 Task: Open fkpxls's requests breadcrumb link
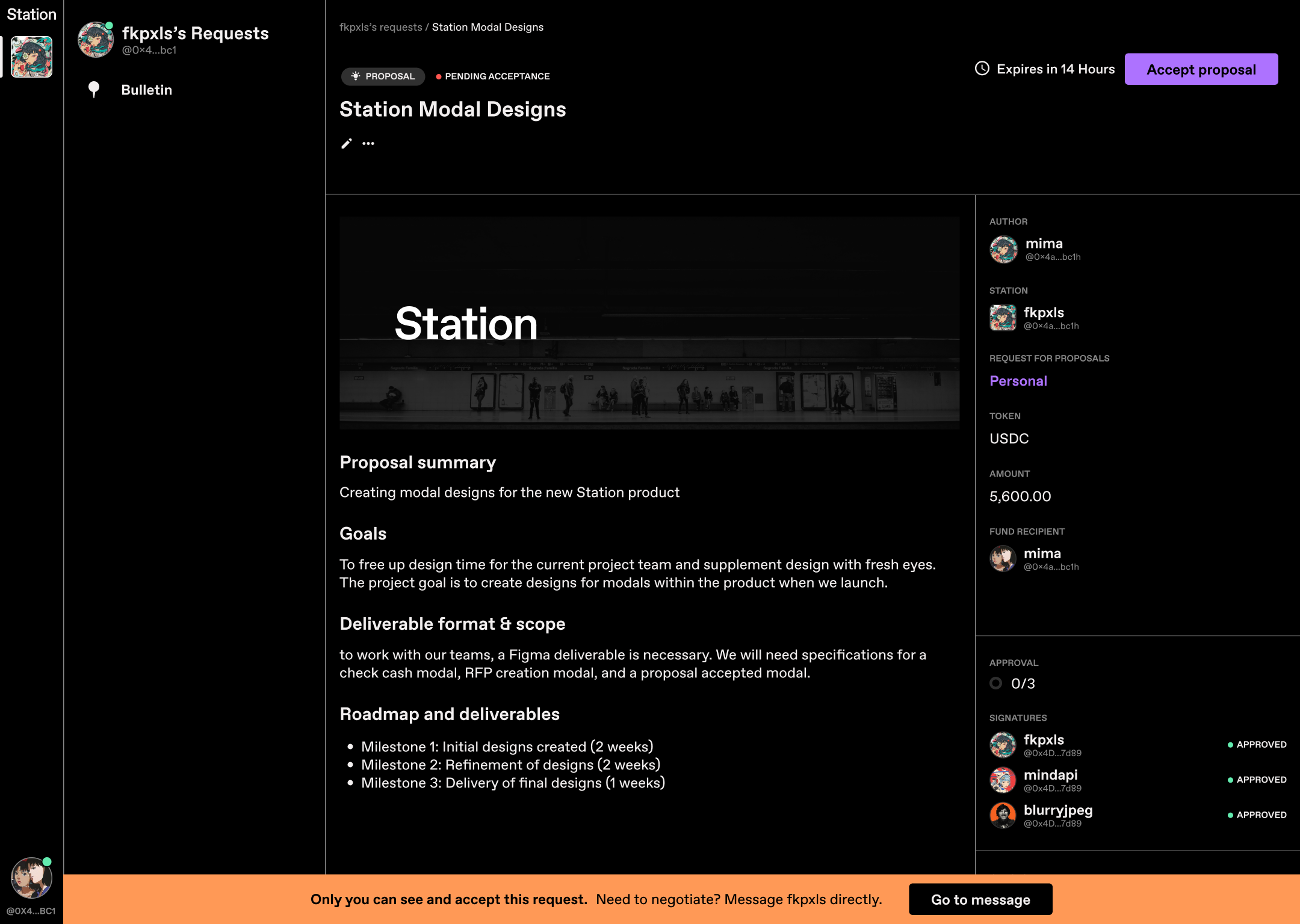(x=380, y=27)
